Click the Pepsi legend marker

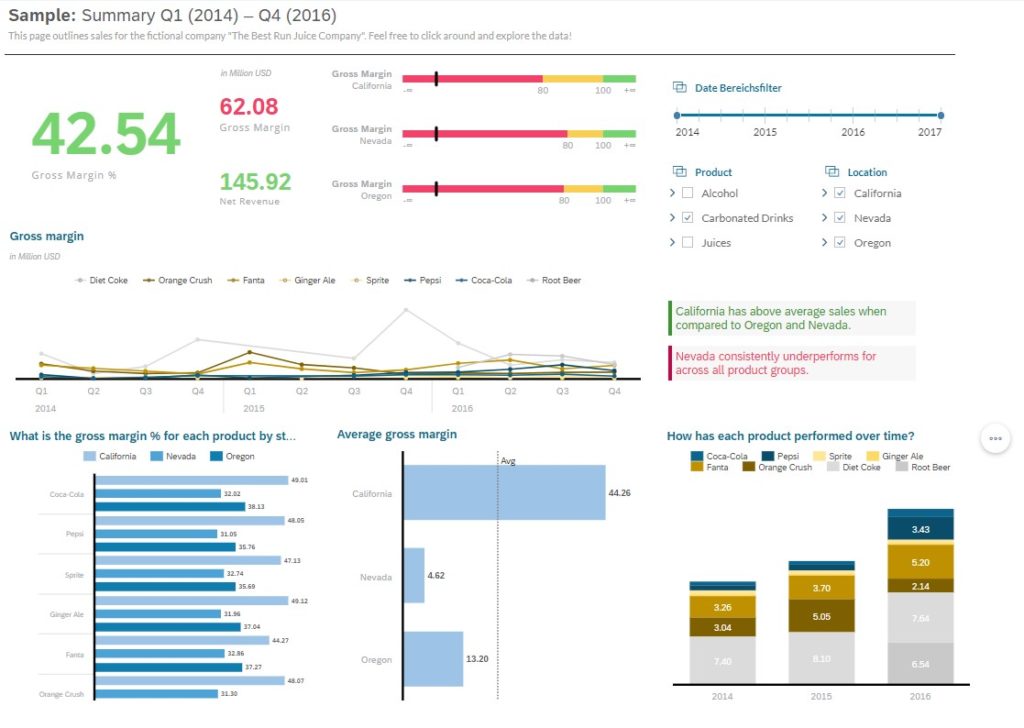pyautogui.click(x=408, y=280)
